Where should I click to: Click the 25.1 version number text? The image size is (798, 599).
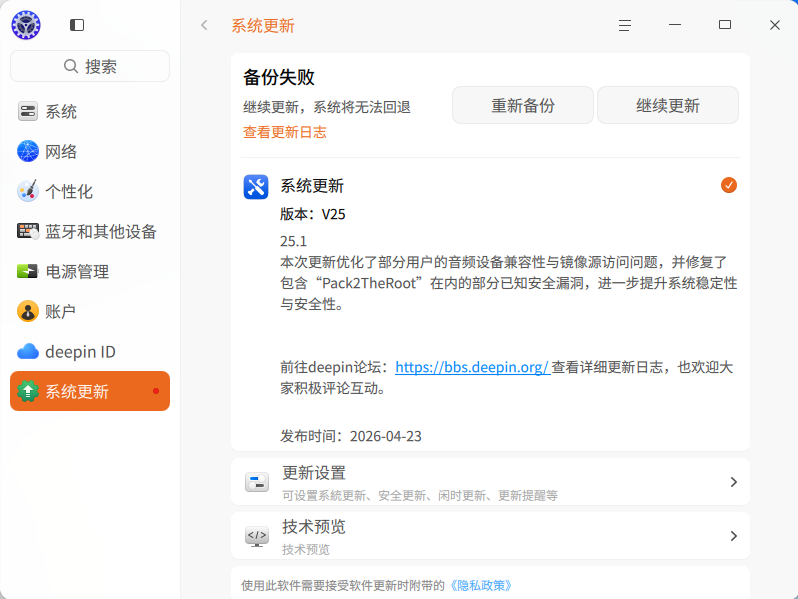[293, 241]
